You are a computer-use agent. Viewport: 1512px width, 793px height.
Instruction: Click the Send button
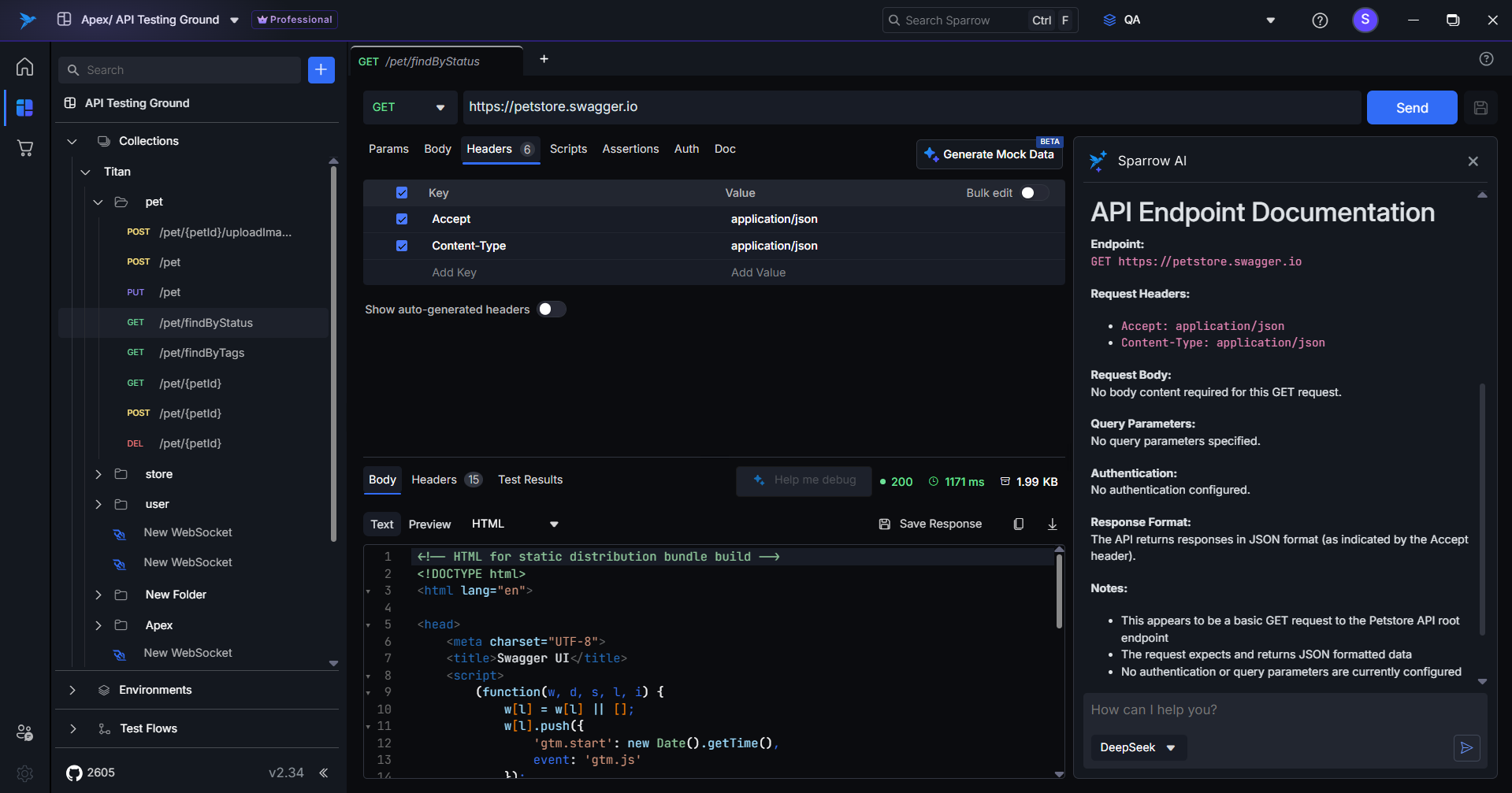(1411, 108)
